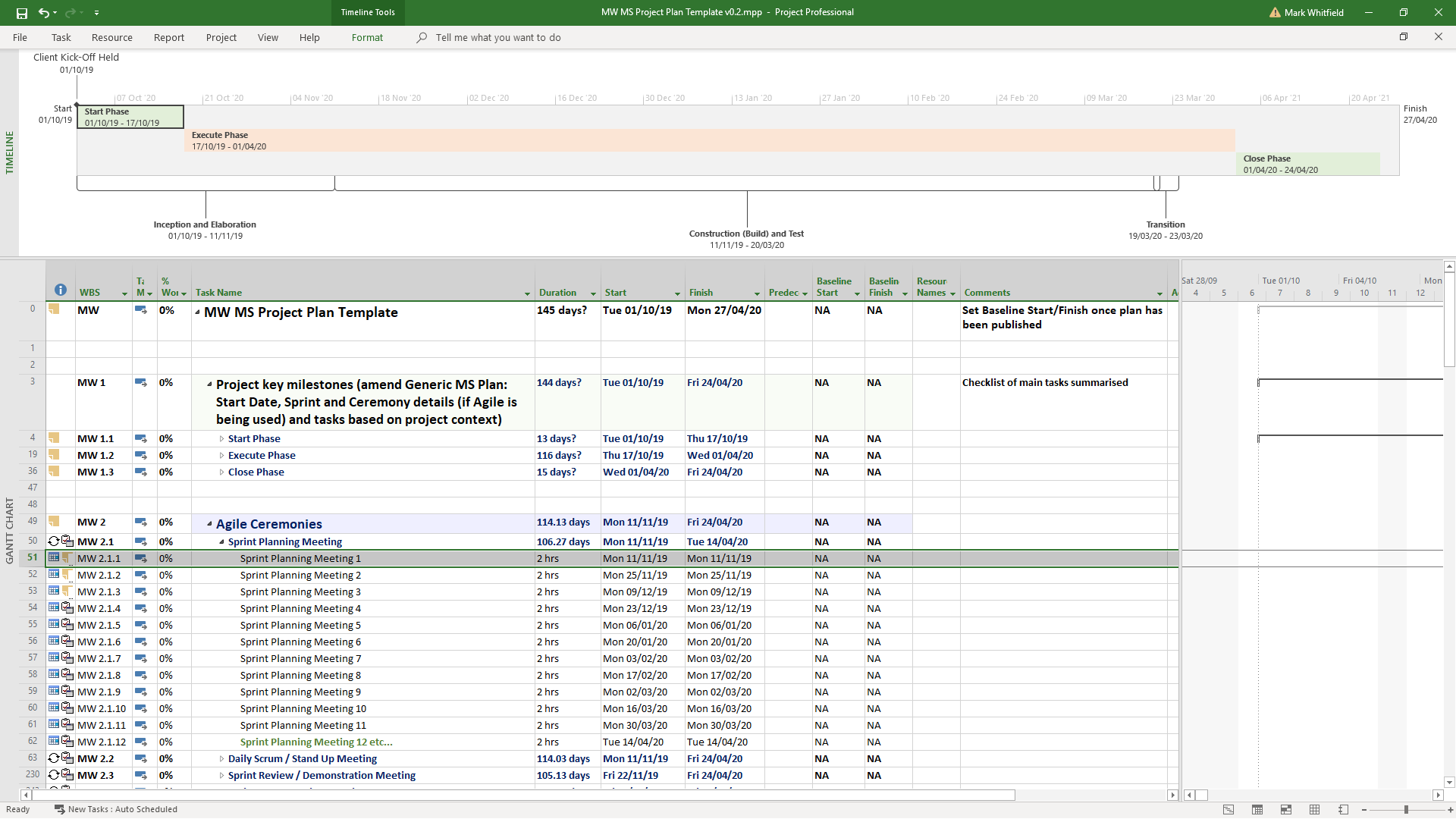Open the Format tab under Timeline Tools
Viewport: 1456px width, 819px height.
pyautogui.click(x=367, y=37)
